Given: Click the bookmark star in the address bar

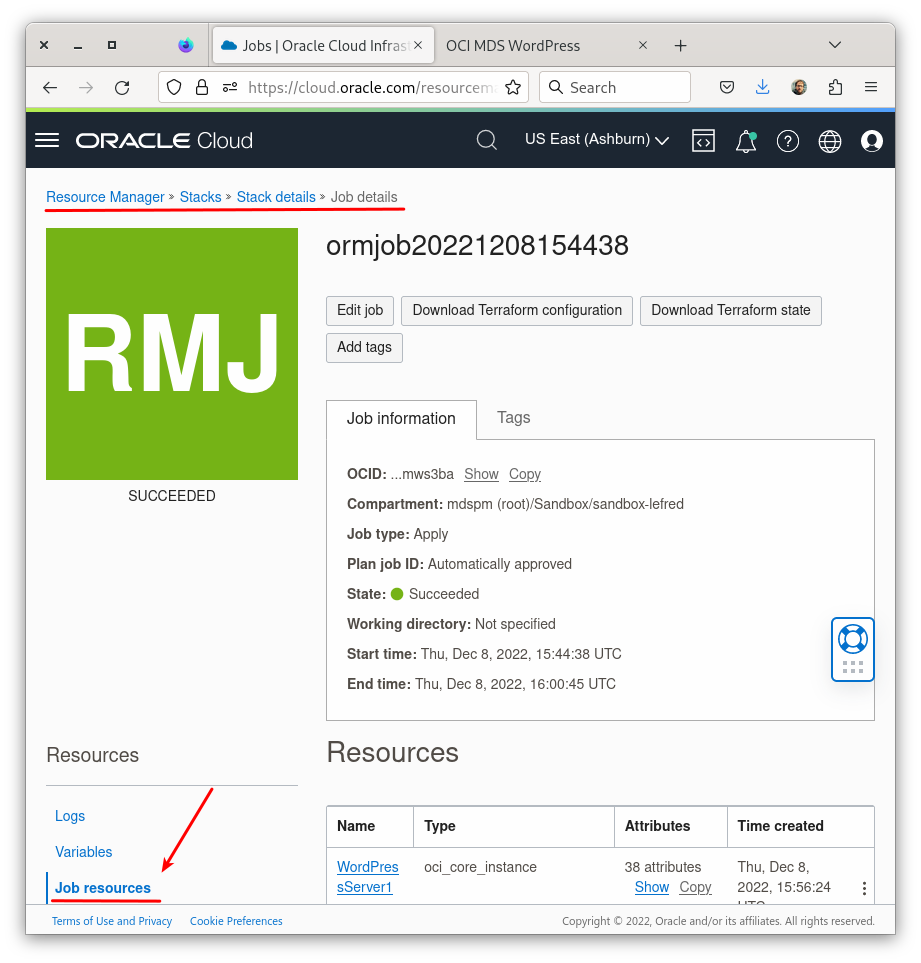Looking at the screenshot, I should (x=513, y=87).
